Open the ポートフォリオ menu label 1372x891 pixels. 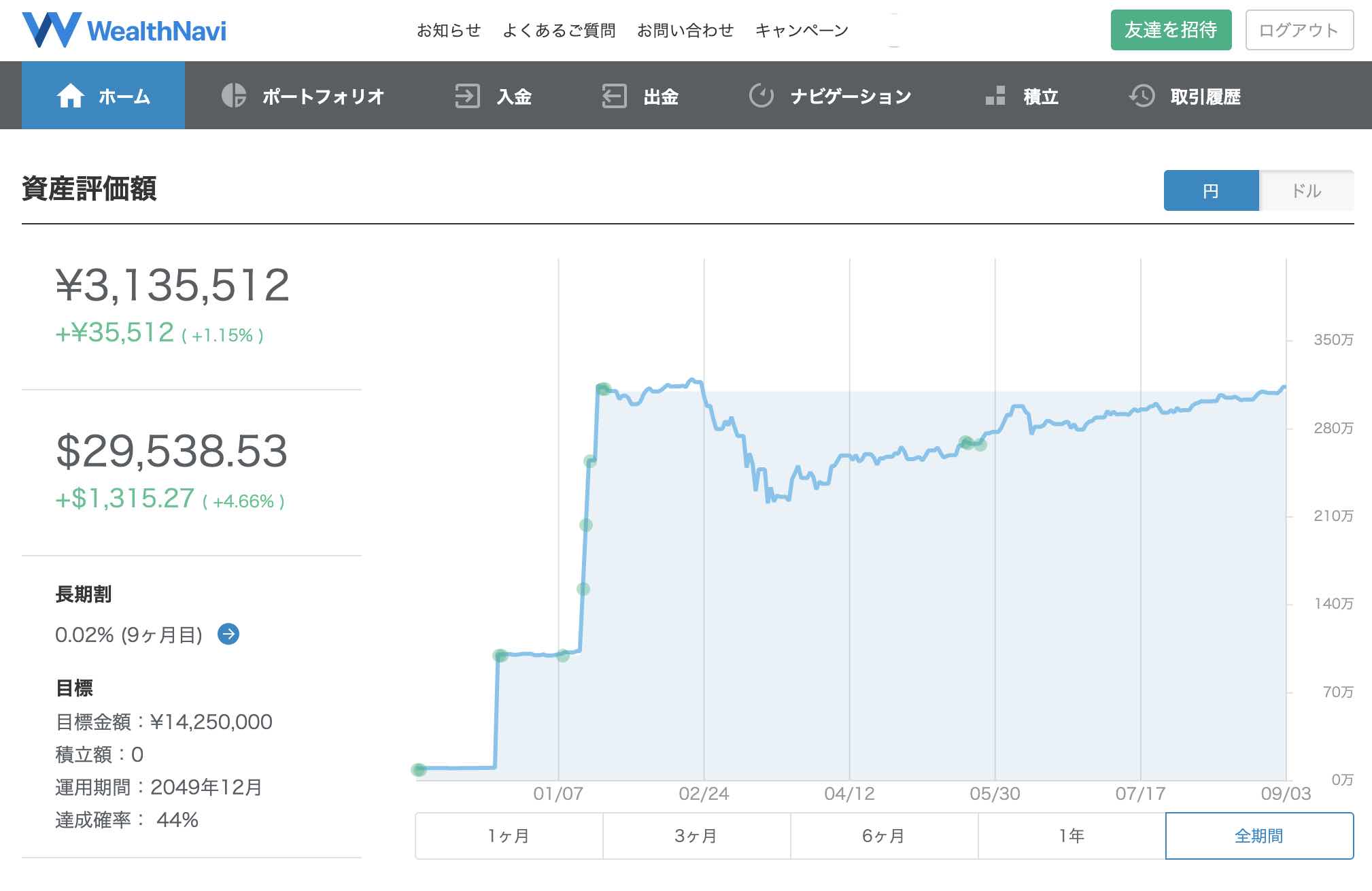click(324, 97)
